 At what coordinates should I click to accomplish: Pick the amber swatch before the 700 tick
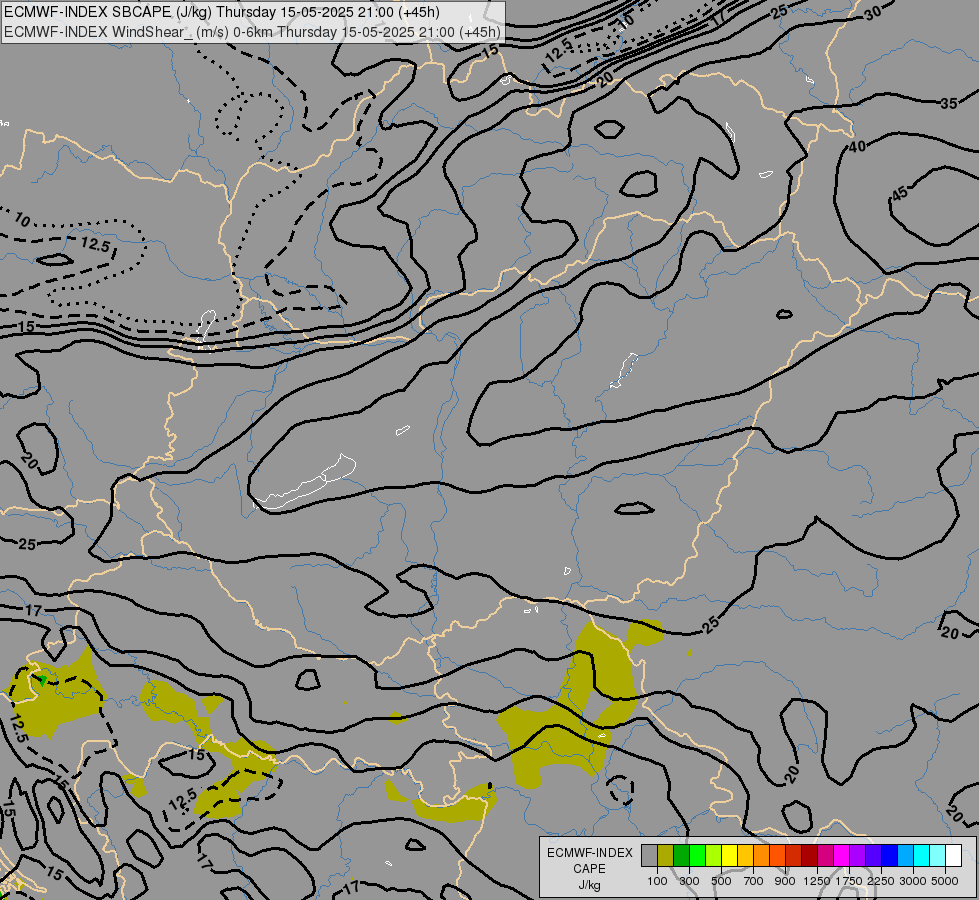click(x=745, y=856)
